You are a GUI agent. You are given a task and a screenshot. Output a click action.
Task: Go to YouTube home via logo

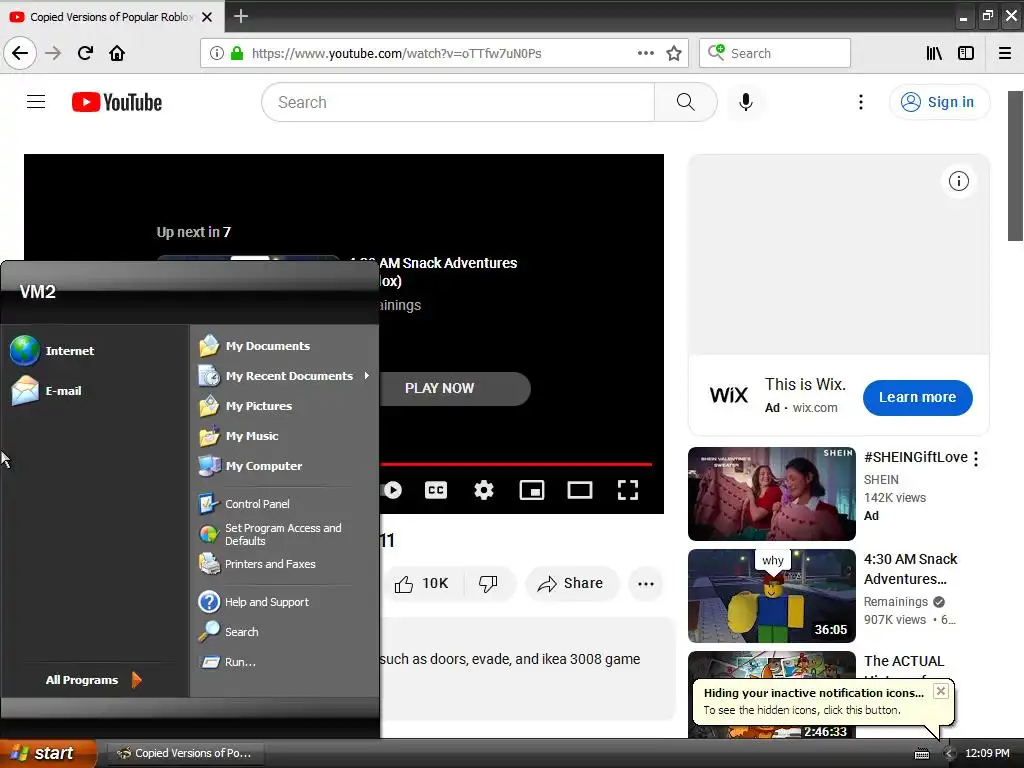[x=117, y=102]
